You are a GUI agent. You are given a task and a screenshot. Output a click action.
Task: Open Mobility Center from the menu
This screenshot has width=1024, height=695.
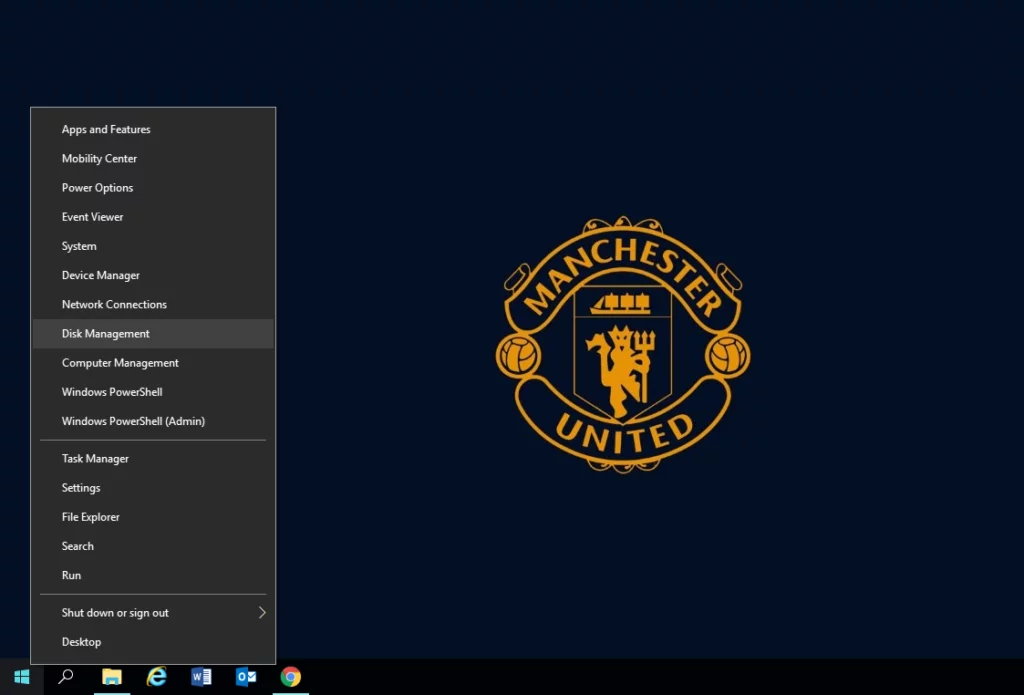click(x=99, y=159)
